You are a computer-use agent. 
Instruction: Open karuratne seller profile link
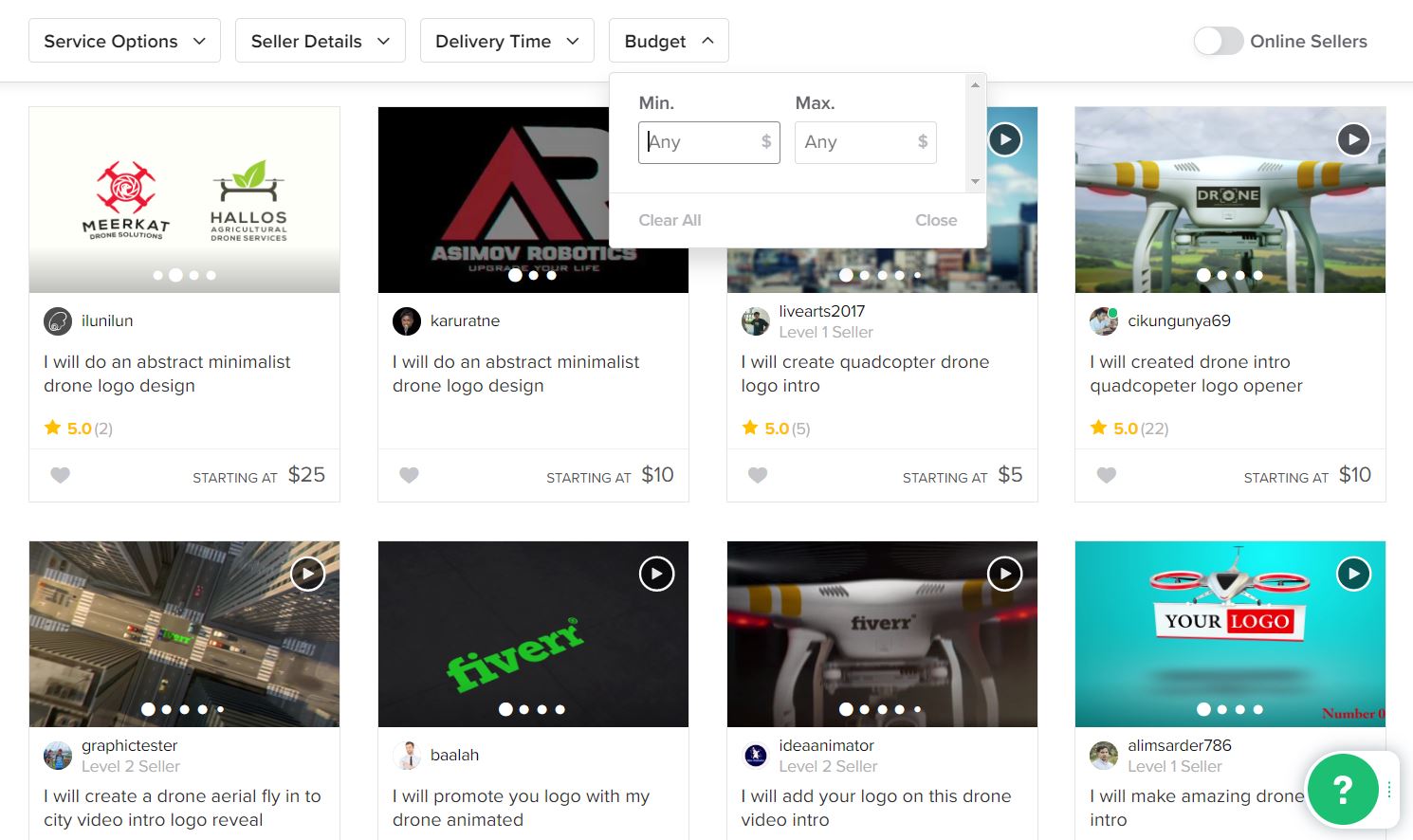(x=465, y=321)
